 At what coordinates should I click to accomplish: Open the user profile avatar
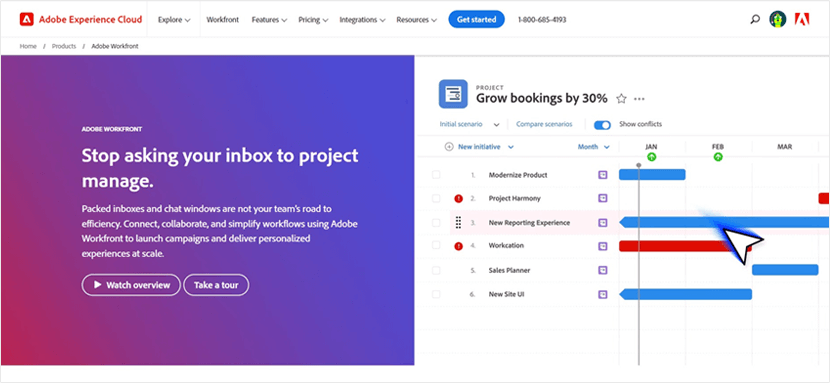(778, 20)
